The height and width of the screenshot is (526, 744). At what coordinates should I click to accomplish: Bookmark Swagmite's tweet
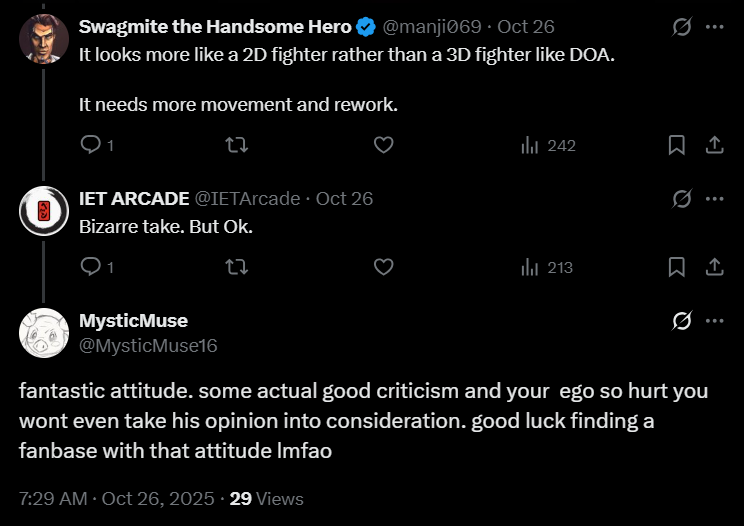pos(677,146)
